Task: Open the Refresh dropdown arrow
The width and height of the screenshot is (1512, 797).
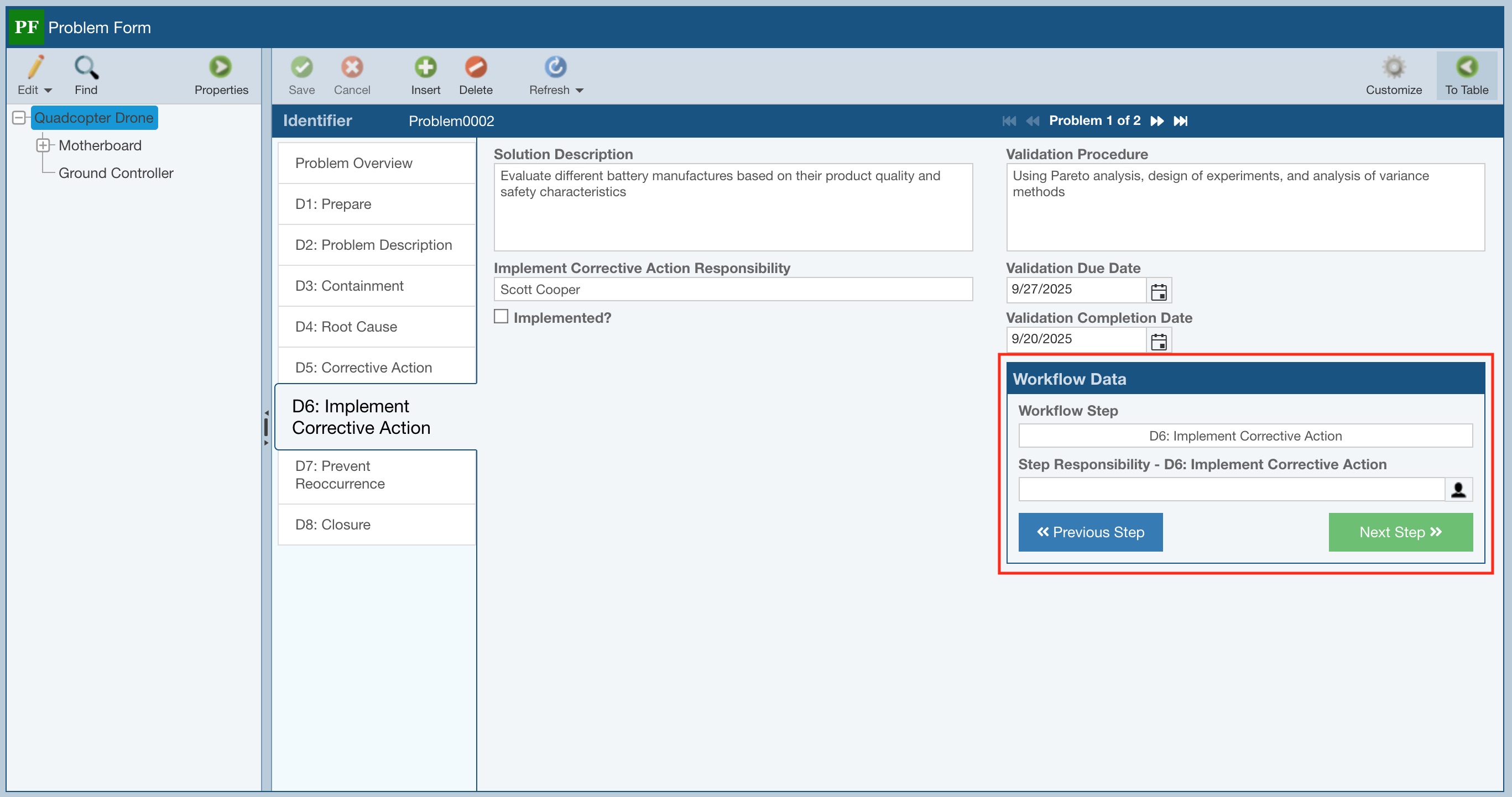Action: pos(580,90)
